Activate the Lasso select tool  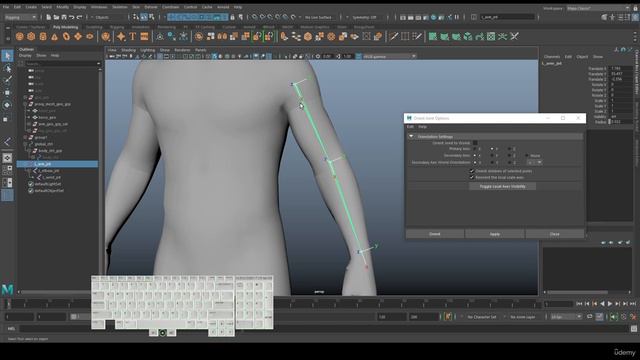[x=7, y=68]
